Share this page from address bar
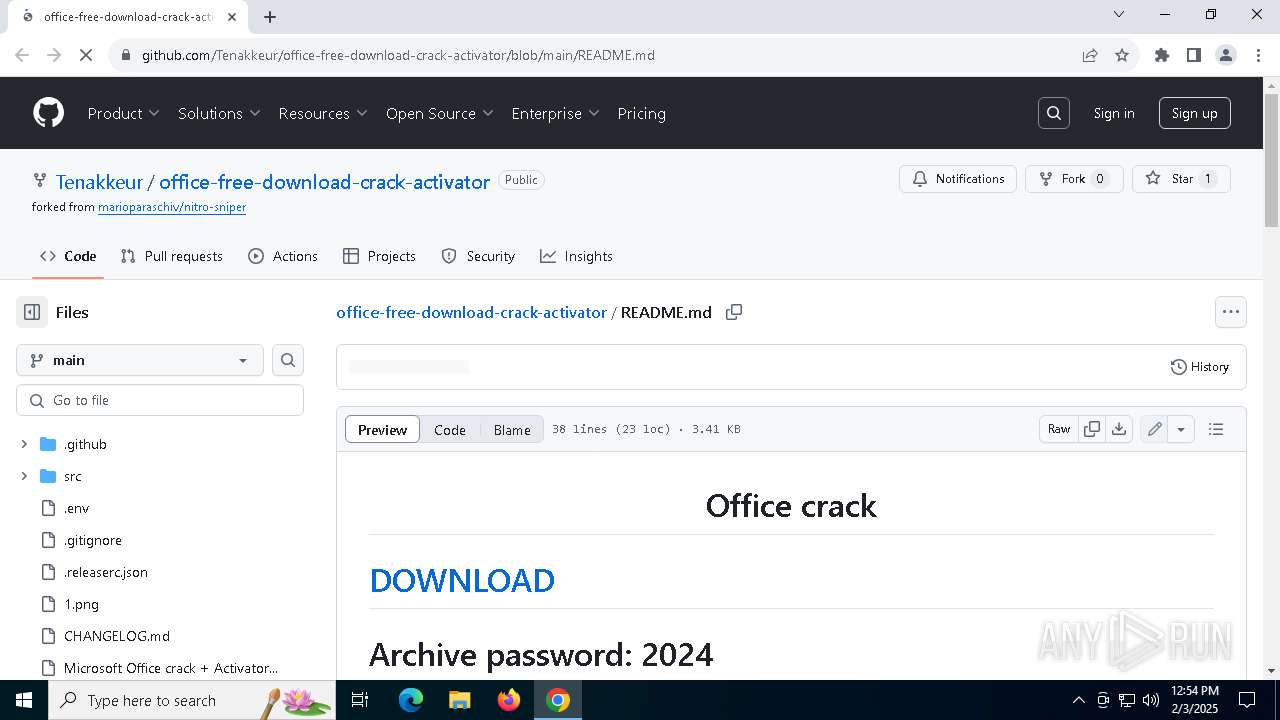Viewport: 1280px width, 720px height. pyautogui.click(x=1090, y=55)
